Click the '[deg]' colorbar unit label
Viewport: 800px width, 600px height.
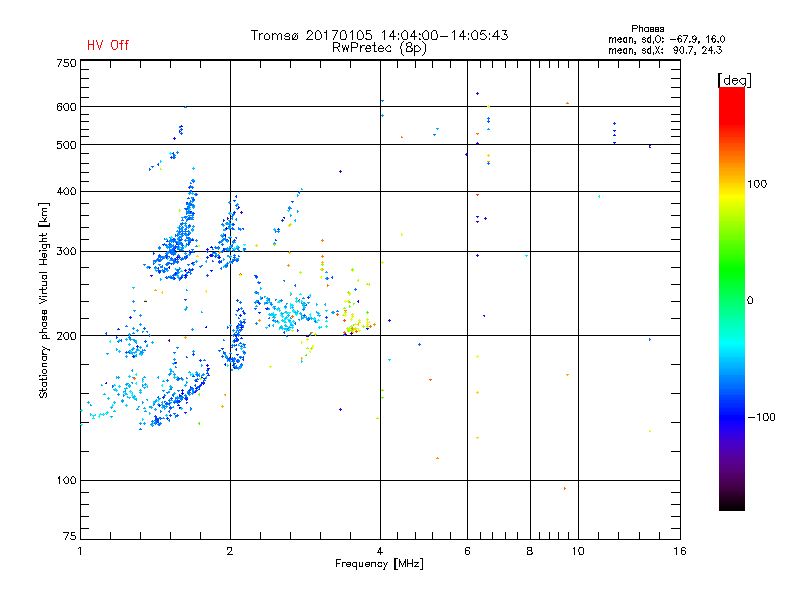tap(734, 81)
